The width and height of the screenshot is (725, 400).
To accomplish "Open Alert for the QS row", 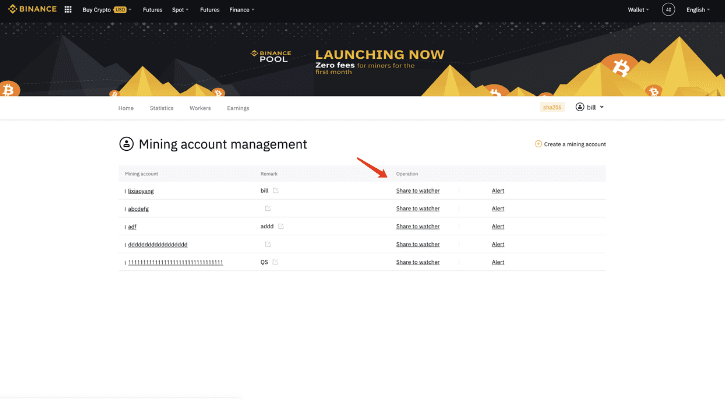I will [x=498, y=262].
